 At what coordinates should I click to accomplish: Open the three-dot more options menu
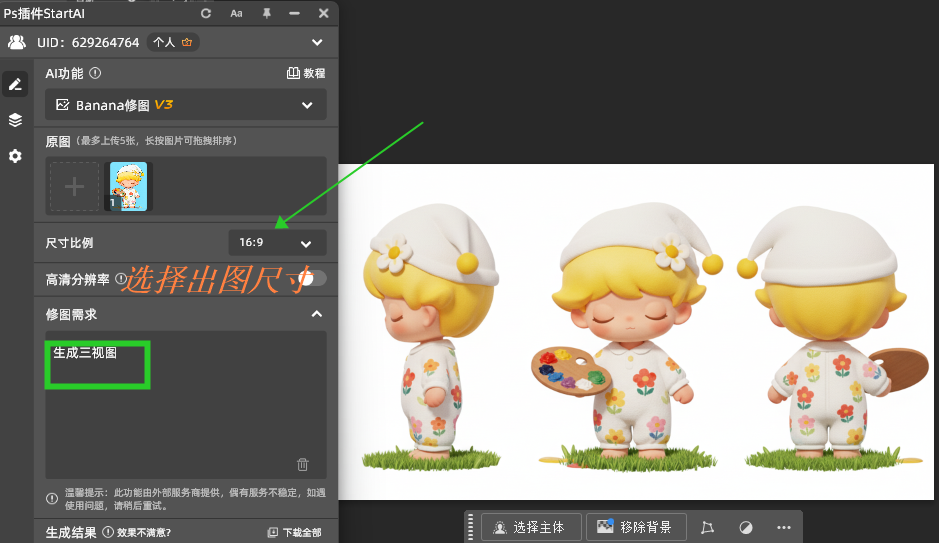(784, 527)
